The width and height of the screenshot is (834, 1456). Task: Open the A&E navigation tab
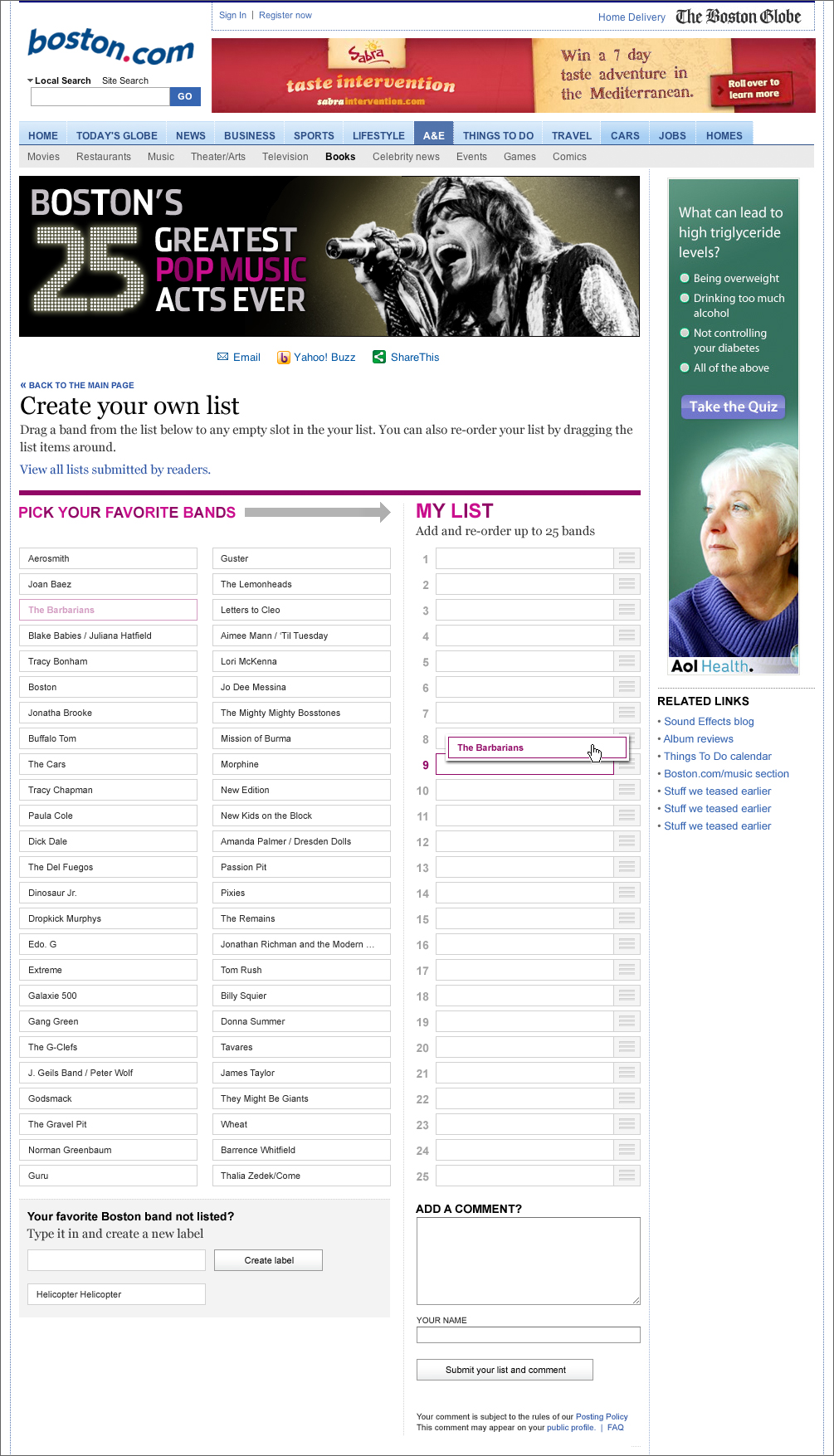pyautogui.click(x=434, y=135)
